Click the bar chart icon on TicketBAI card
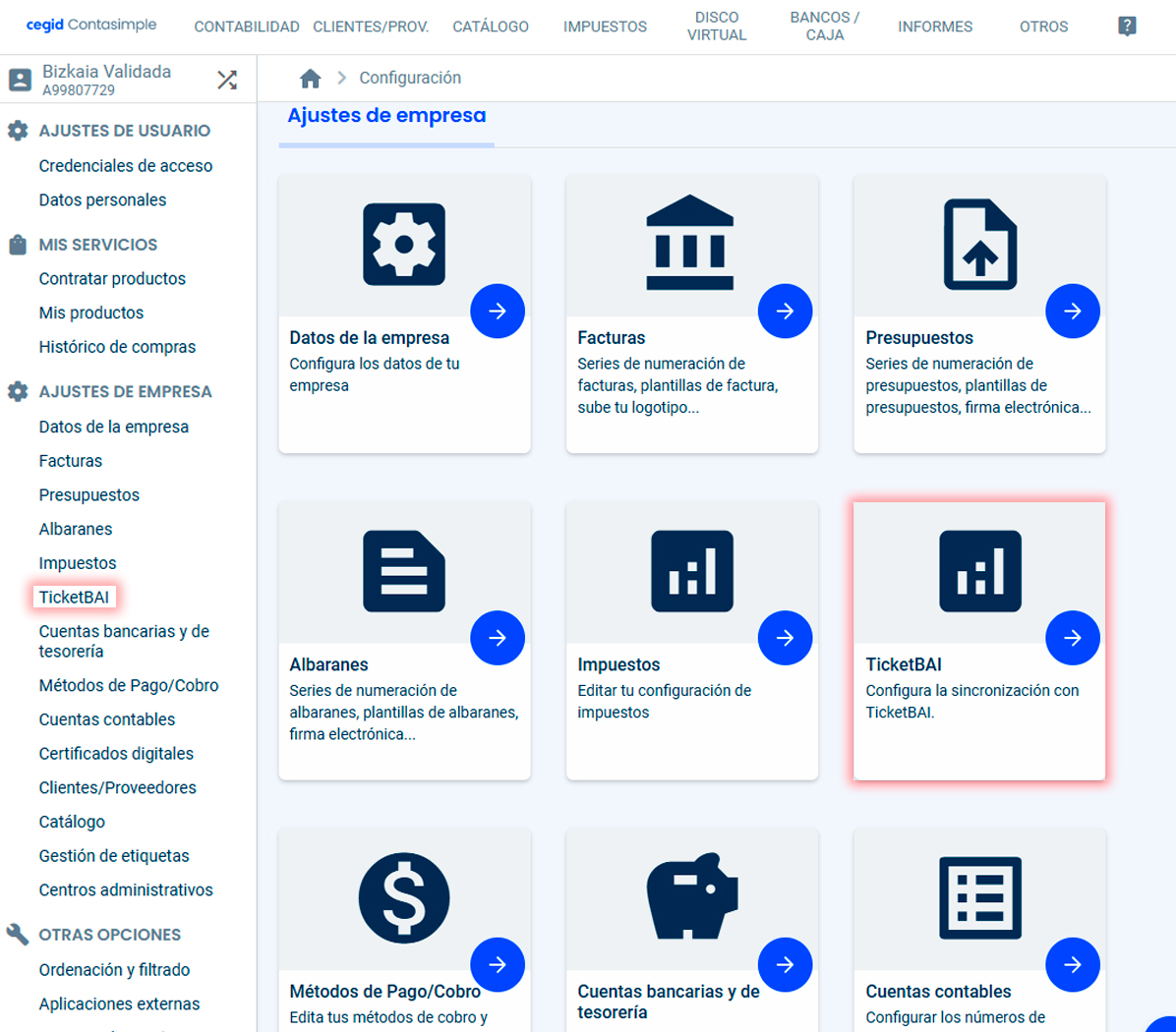The height and width of the screenshot is (1032, 1176). click(x=980, y=571)
